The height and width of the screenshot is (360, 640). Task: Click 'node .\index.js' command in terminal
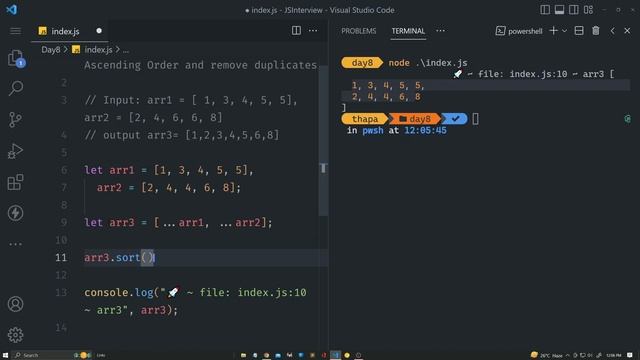tap(428, 63)
